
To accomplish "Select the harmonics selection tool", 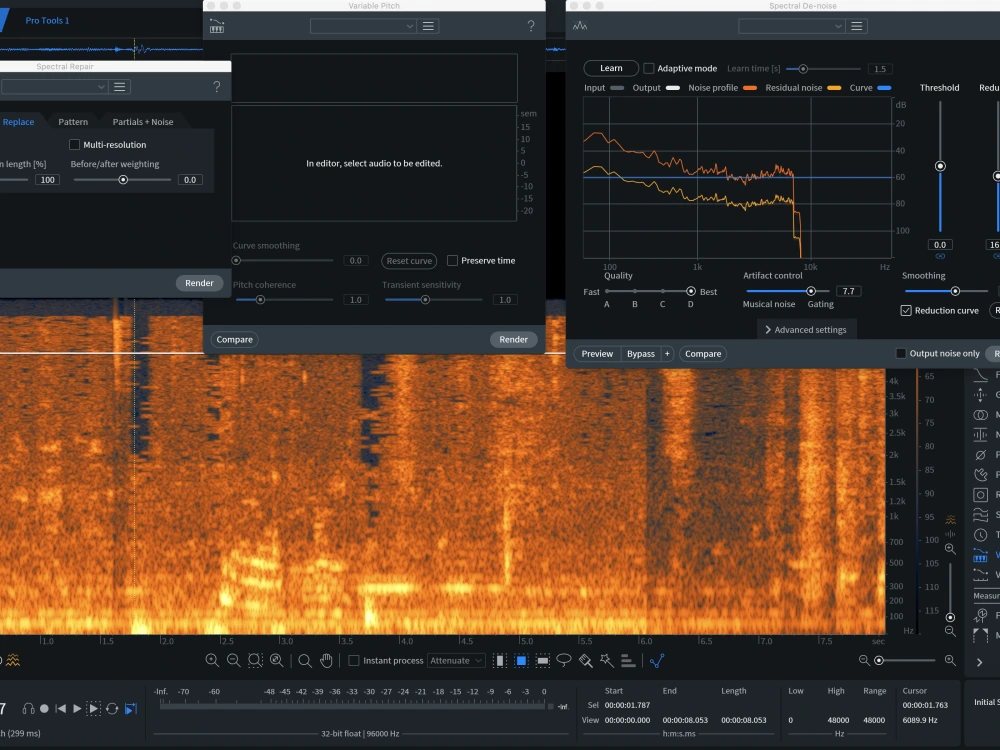I will [628, 661].
